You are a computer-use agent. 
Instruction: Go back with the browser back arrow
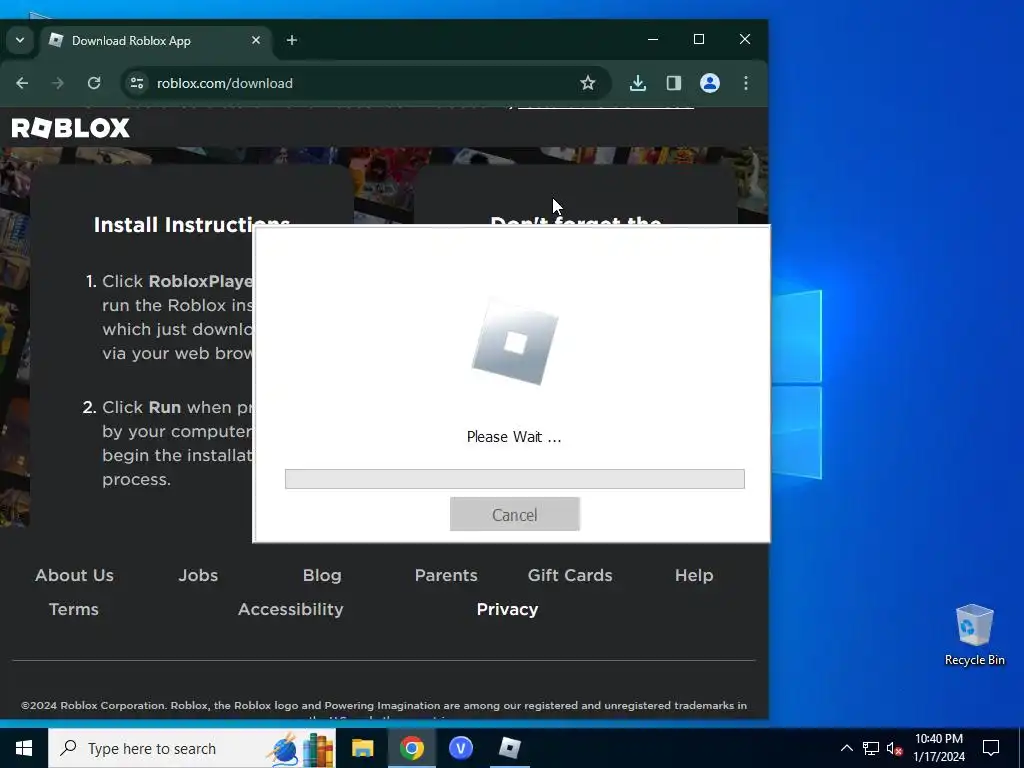[22, 83]
